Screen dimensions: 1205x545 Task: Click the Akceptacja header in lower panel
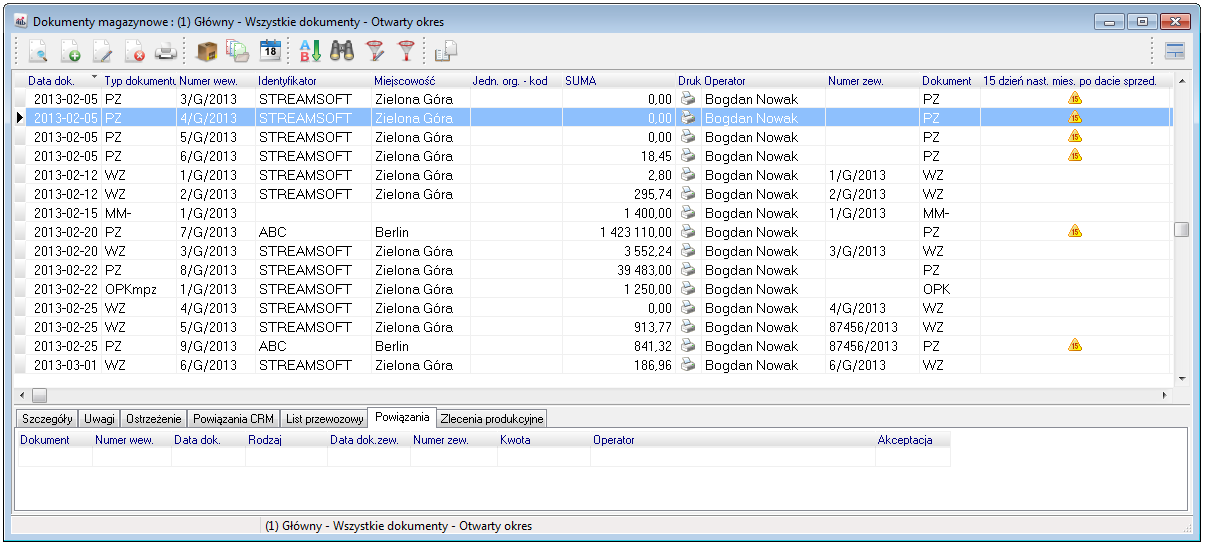[912, 440]
